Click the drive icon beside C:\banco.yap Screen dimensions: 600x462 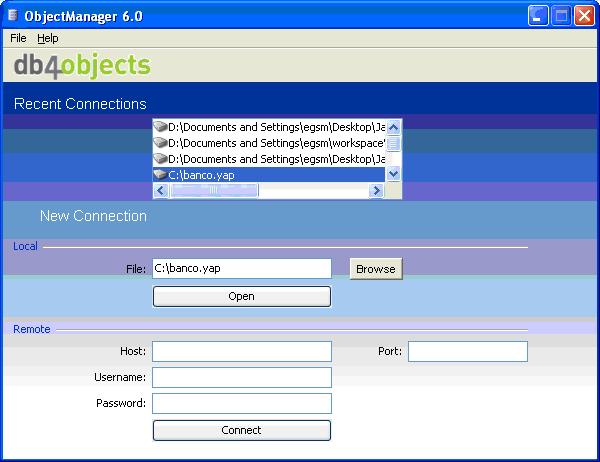[x=160, y=175]
